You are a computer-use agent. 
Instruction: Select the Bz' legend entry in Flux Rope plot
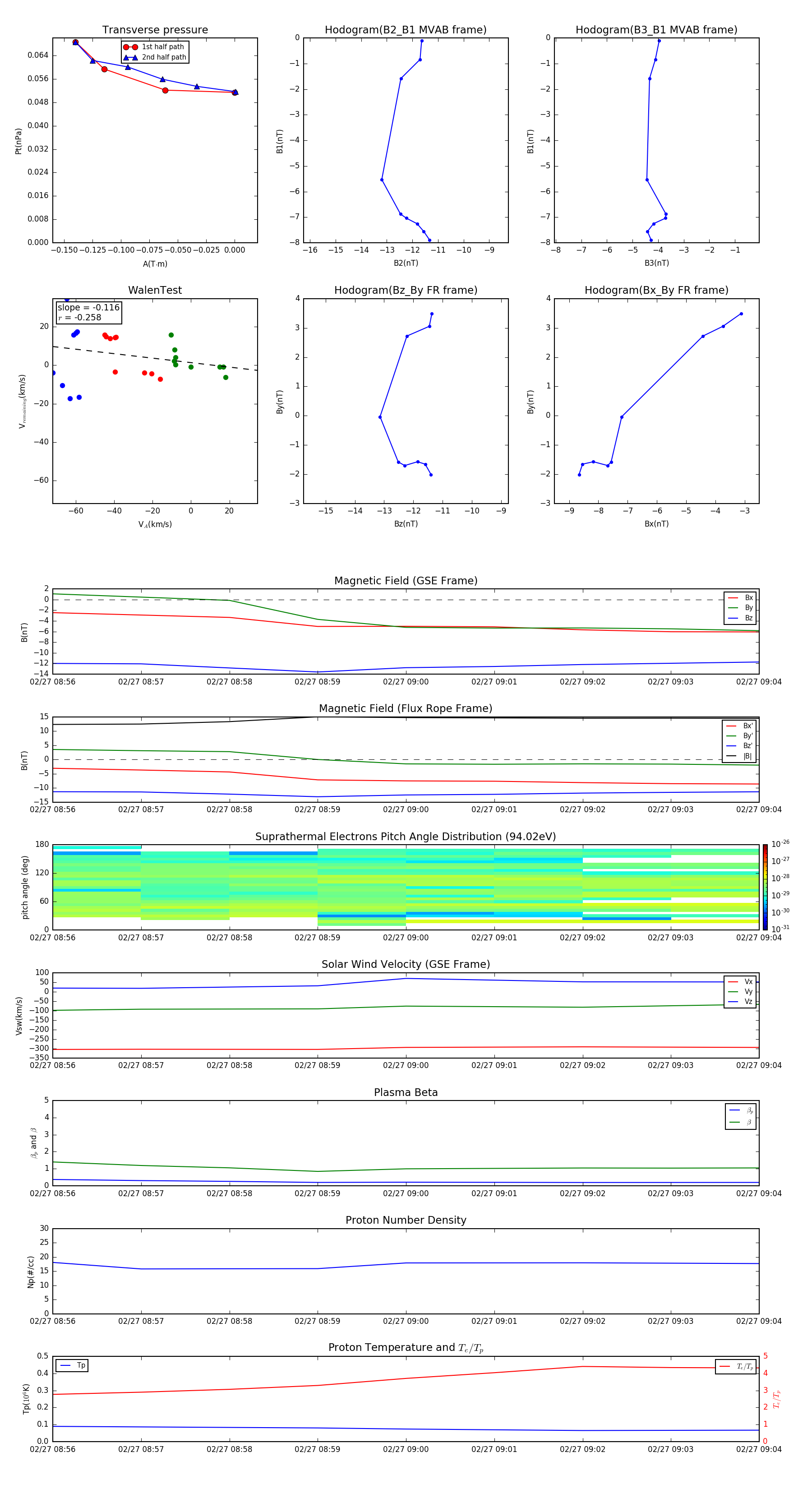pyautogui.click(x=739, y=746)
